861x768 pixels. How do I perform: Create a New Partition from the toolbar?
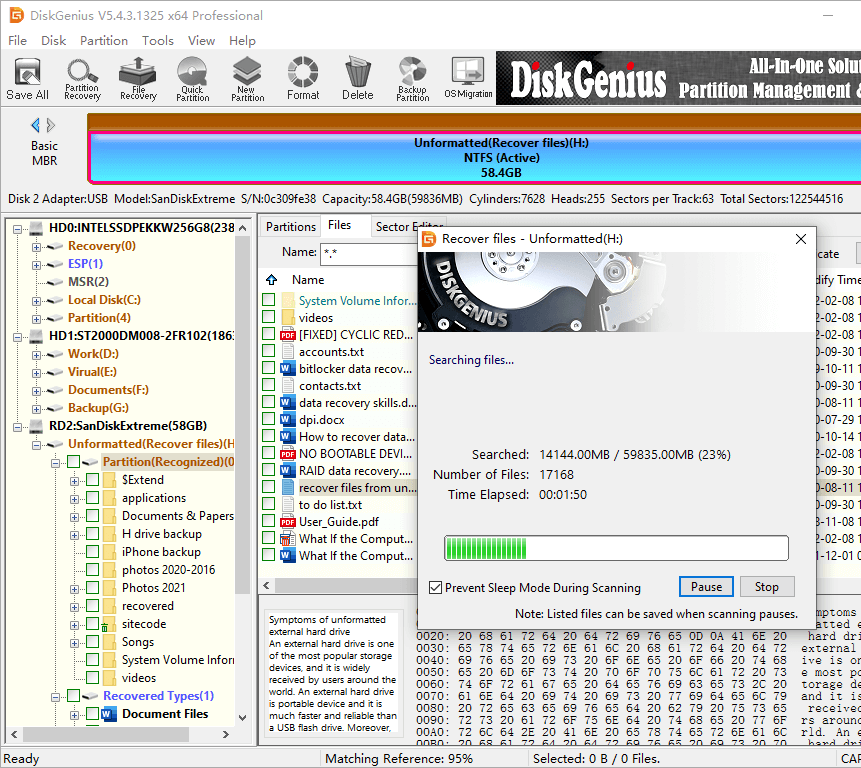pyautogui.click(x=247, y=78)
